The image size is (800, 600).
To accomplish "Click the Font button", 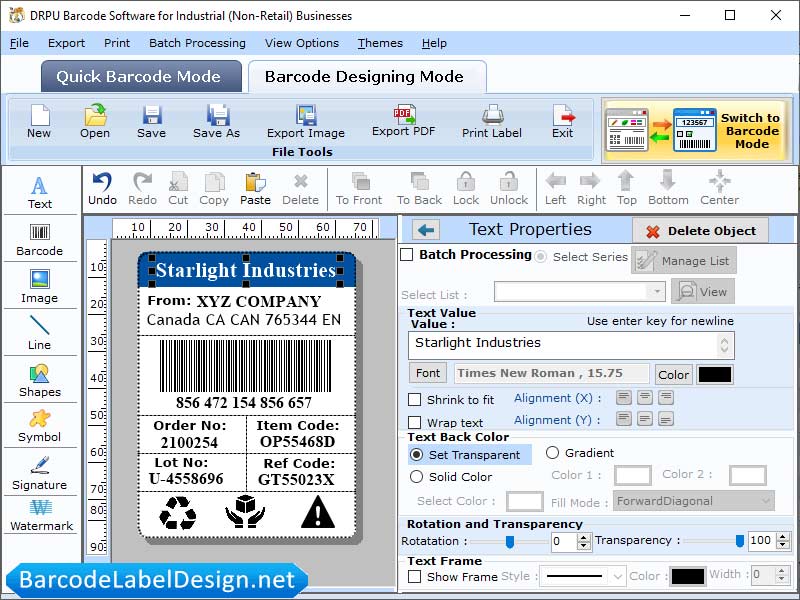I will coord(428,373).
